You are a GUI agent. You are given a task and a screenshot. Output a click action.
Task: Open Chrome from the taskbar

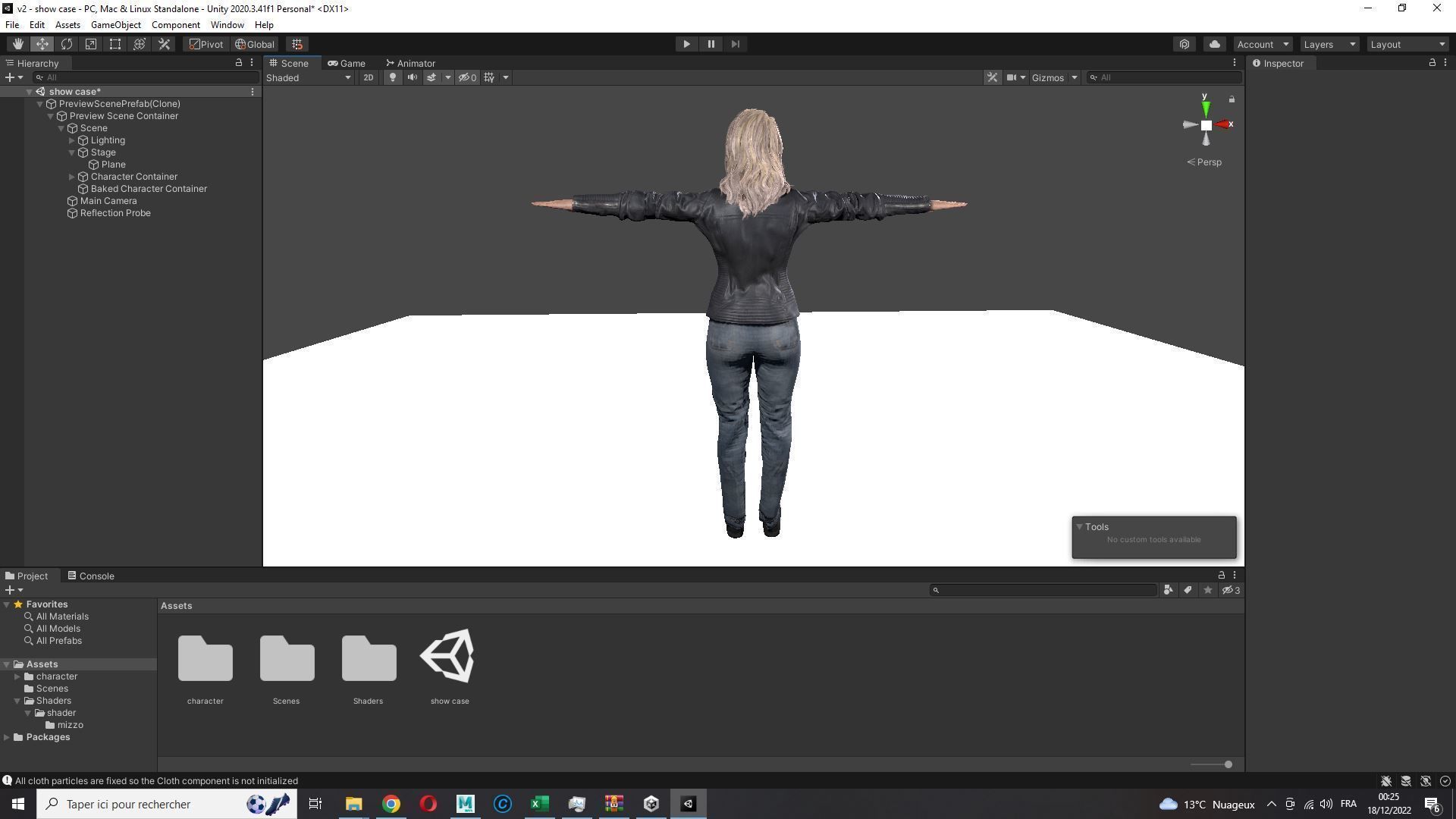point(391,804)
